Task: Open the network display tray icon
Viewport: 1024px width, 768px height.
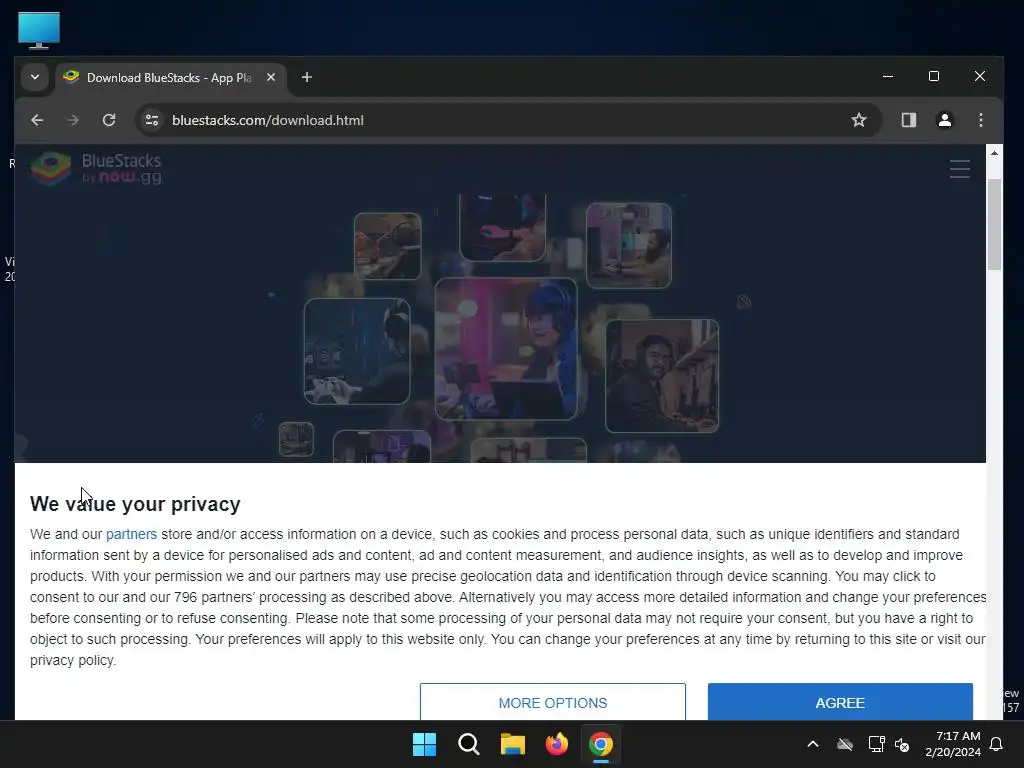Action: 876,744
